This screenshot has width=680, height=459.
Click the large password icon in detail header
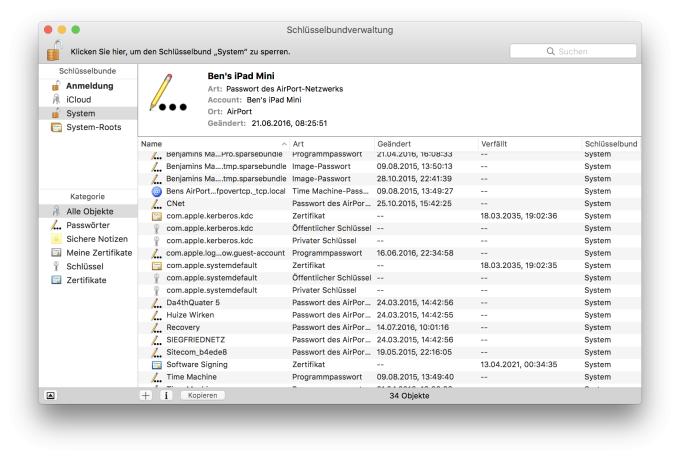(168, 93)
